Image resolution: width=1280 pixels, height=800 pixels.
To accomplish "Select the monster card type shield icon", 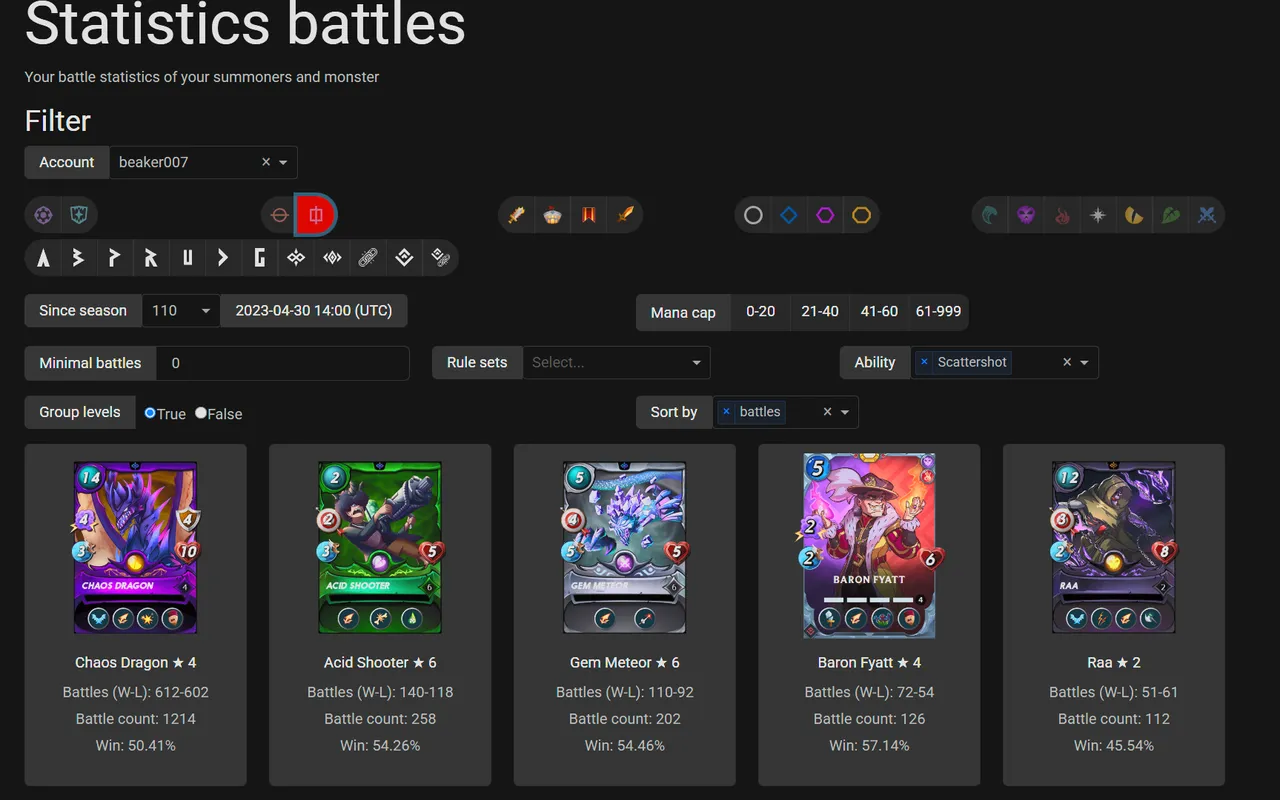I will (79, 215).
